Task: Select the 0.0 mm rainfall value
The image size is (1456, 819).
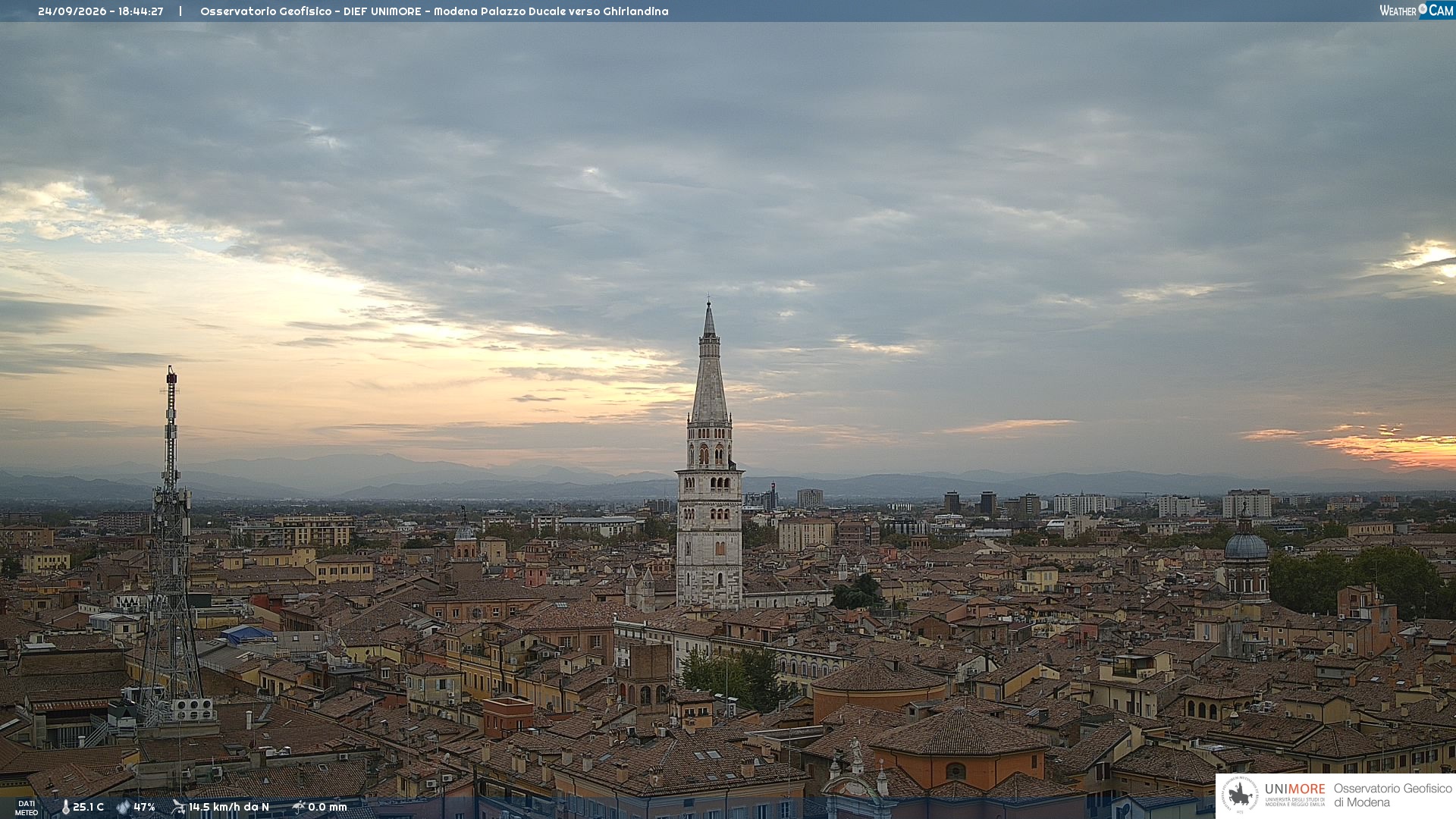Action: pyautogui.click(x=328, y=807)
